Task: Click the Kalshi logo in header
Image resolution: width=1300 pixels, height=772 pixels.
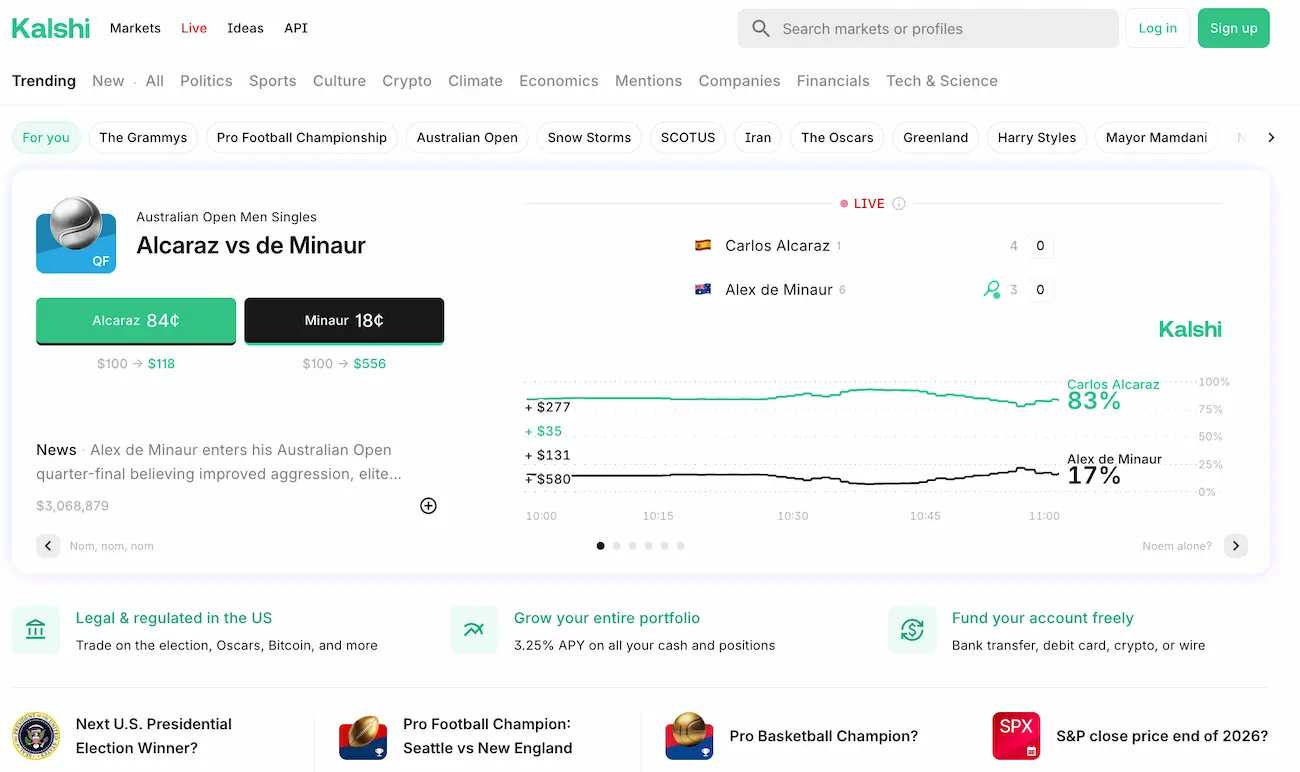Action: (51, 28)
